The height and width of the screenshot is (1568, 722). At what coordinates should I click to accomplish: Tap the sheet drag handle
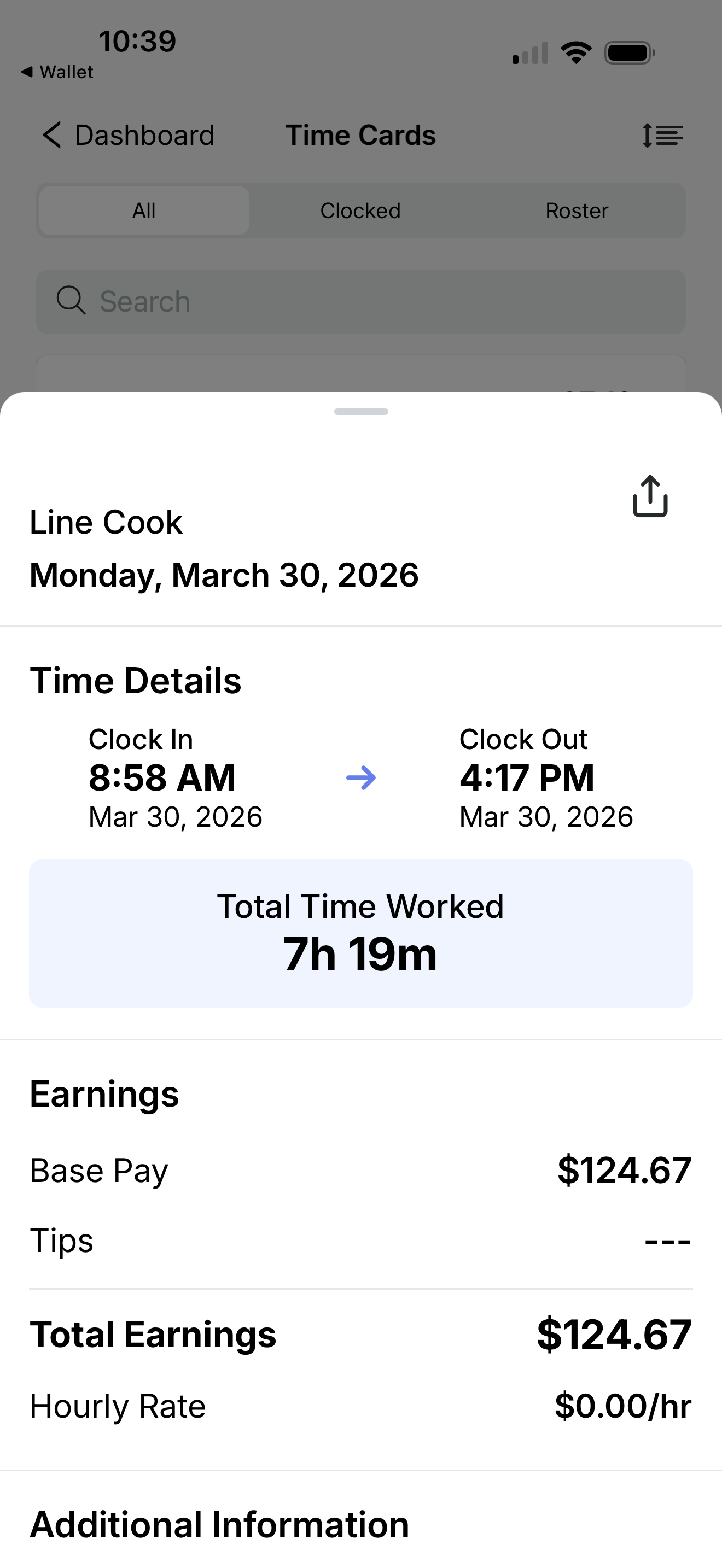[361, 412]
